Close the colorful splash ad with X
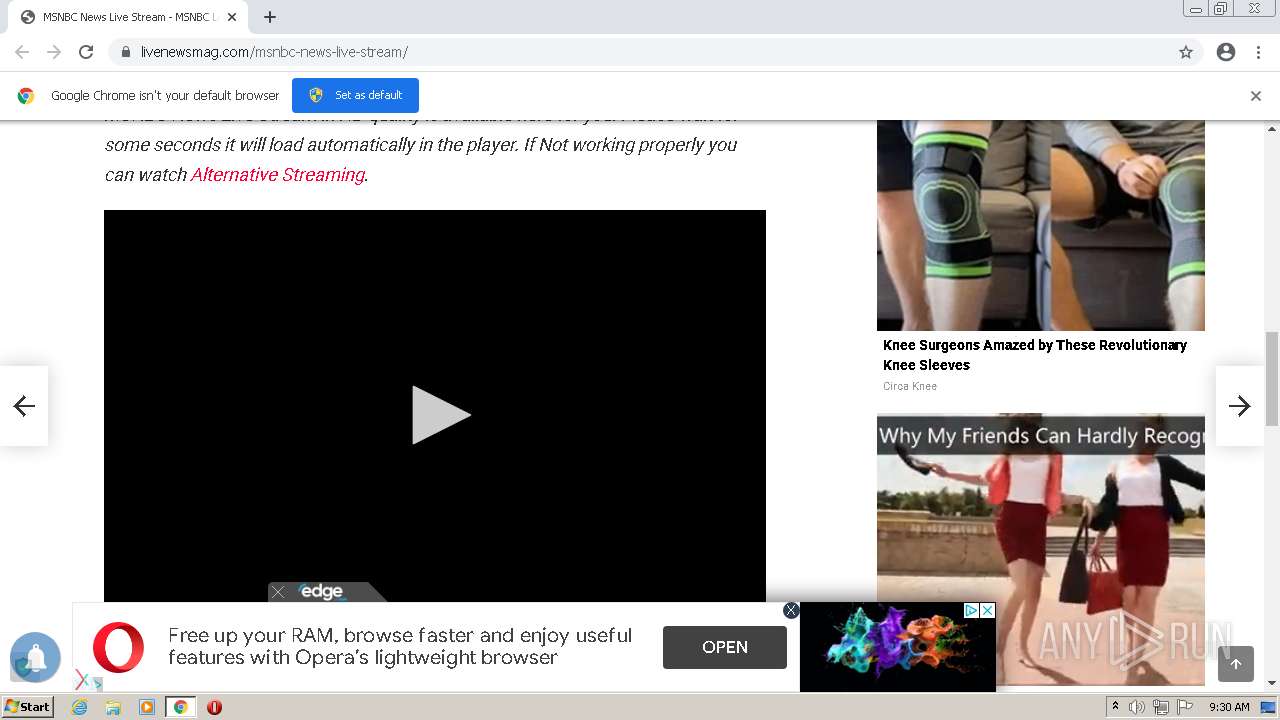The image size is (1280, 720). [987, 610]
